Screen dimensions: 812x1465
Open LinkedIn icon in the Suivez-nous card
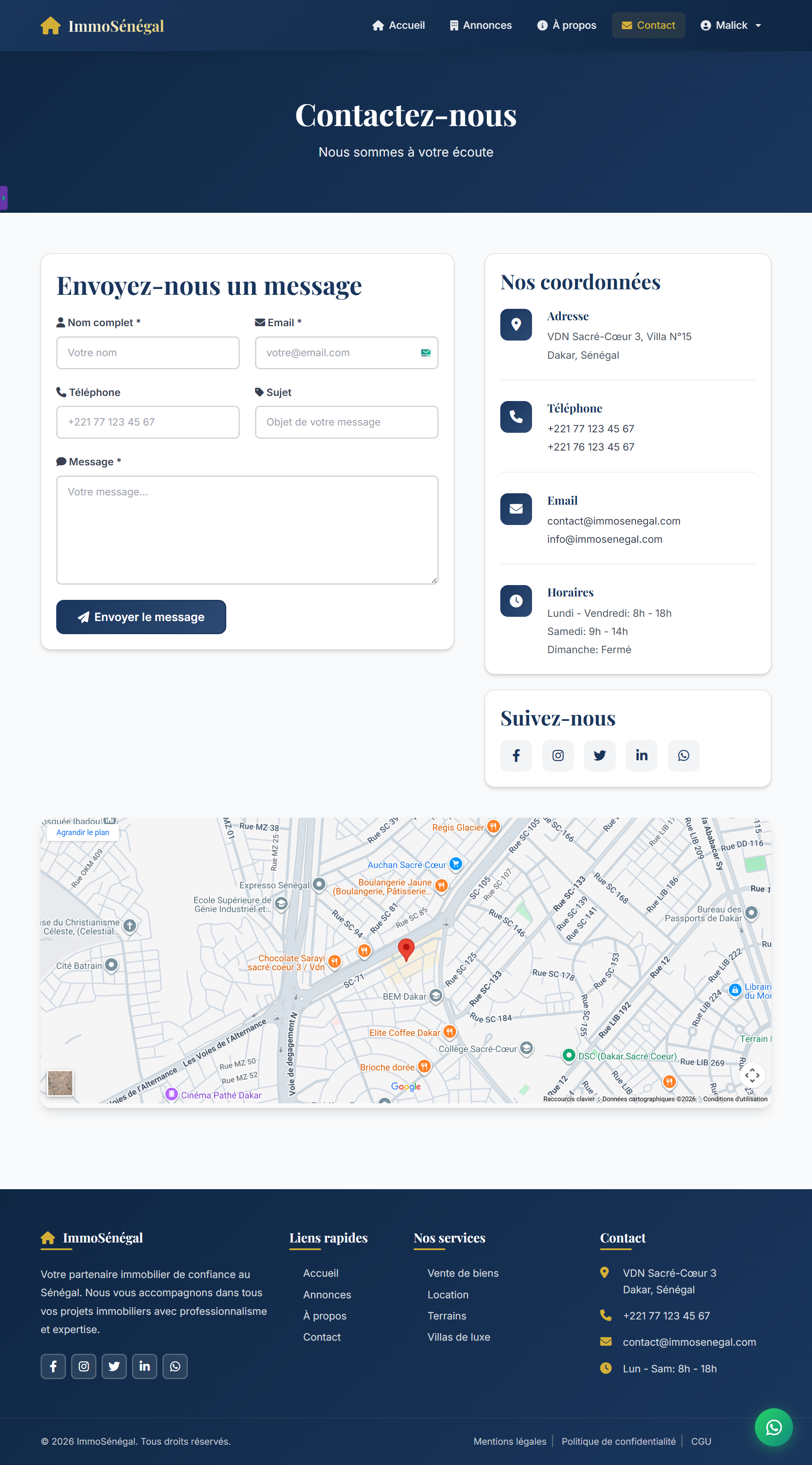tap(642, 755)
